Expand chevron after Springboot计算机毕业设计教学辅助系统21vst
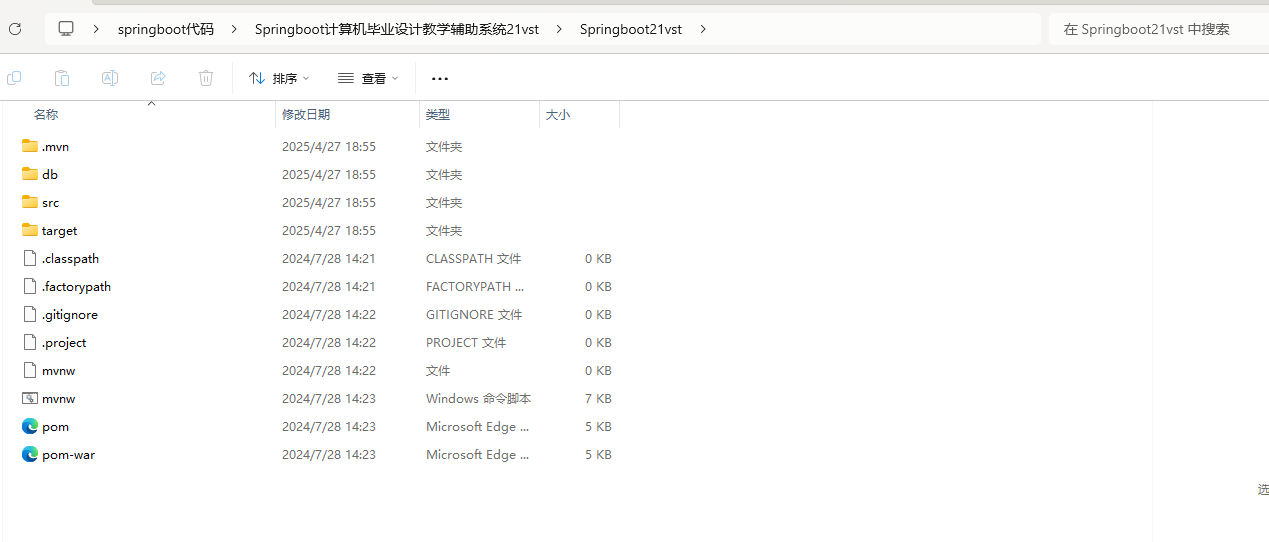 click(x=558, y=29)
